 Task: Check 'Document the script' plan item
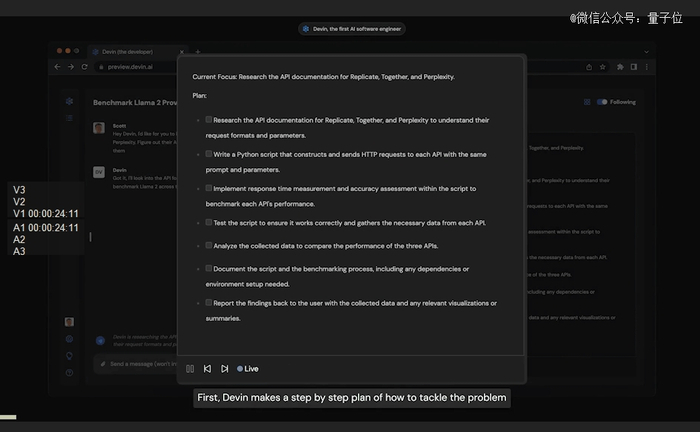[x=208, y=268]
